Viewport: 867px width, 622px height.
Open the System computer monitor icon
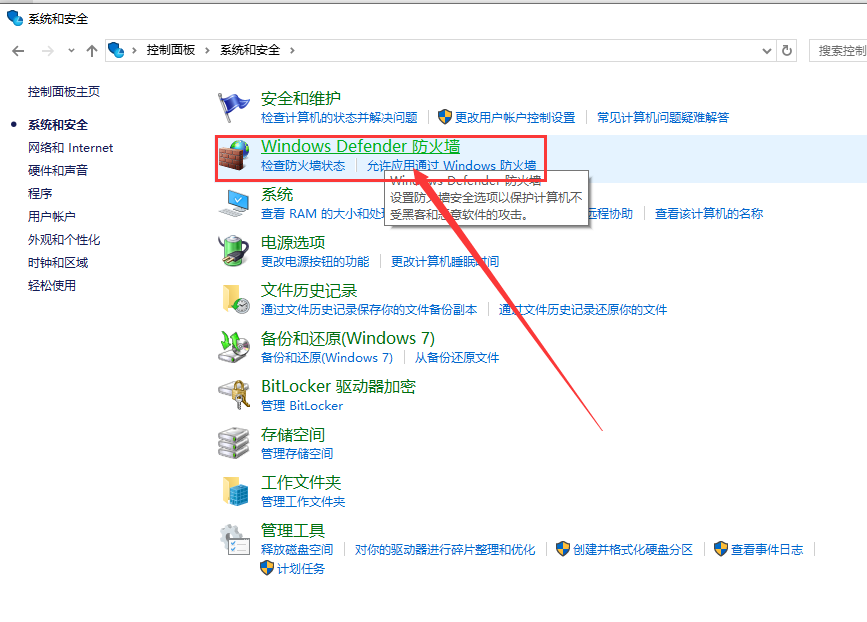pyautogui.click(x=234, y=203)
